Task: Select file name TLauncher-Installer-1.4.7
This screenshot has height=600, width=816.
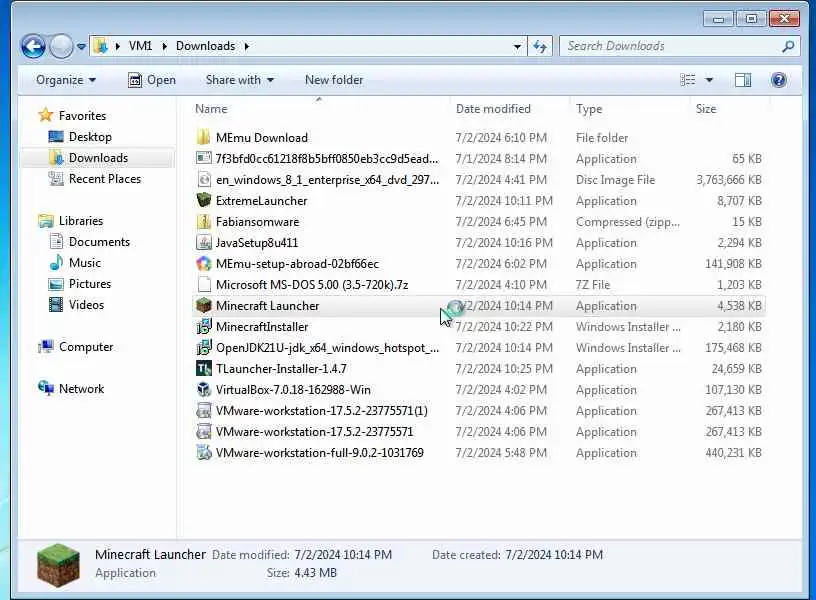Action: tap(281, 369)
